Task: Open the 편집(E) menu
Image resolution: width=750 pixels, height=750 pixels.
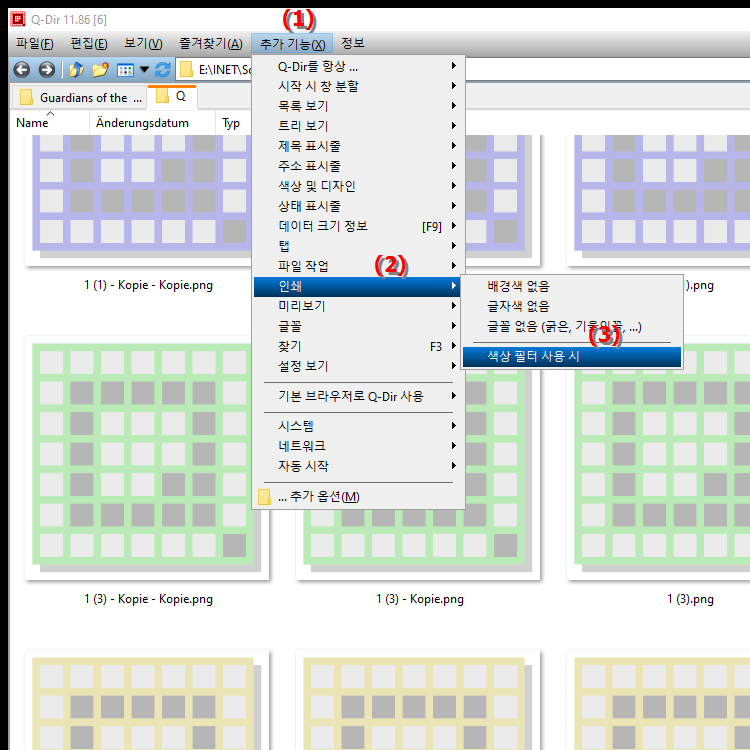Action: pos(89,44)
